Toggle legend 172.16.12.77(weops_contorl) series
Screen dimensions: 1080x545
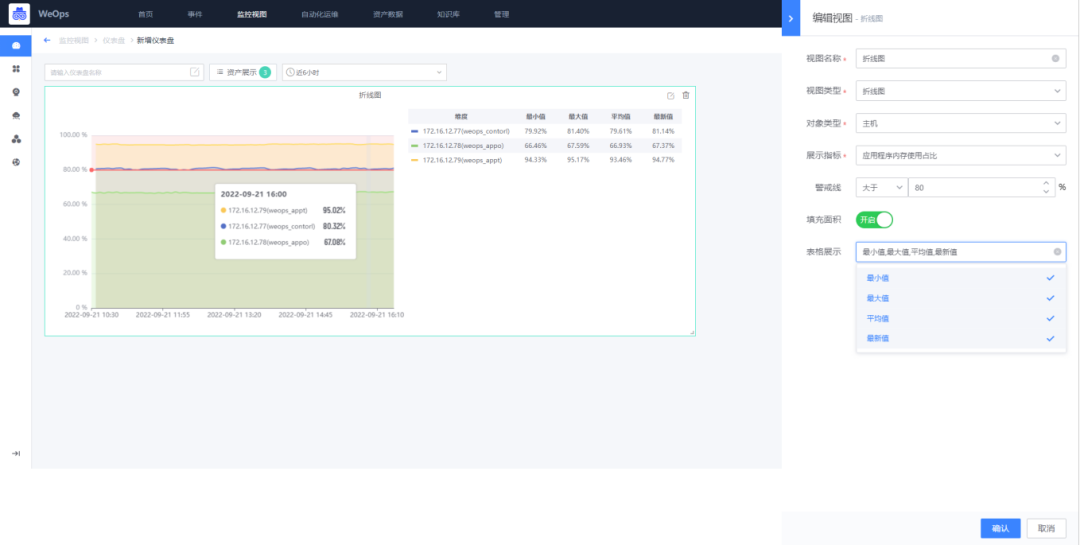[x=459, y=131]
